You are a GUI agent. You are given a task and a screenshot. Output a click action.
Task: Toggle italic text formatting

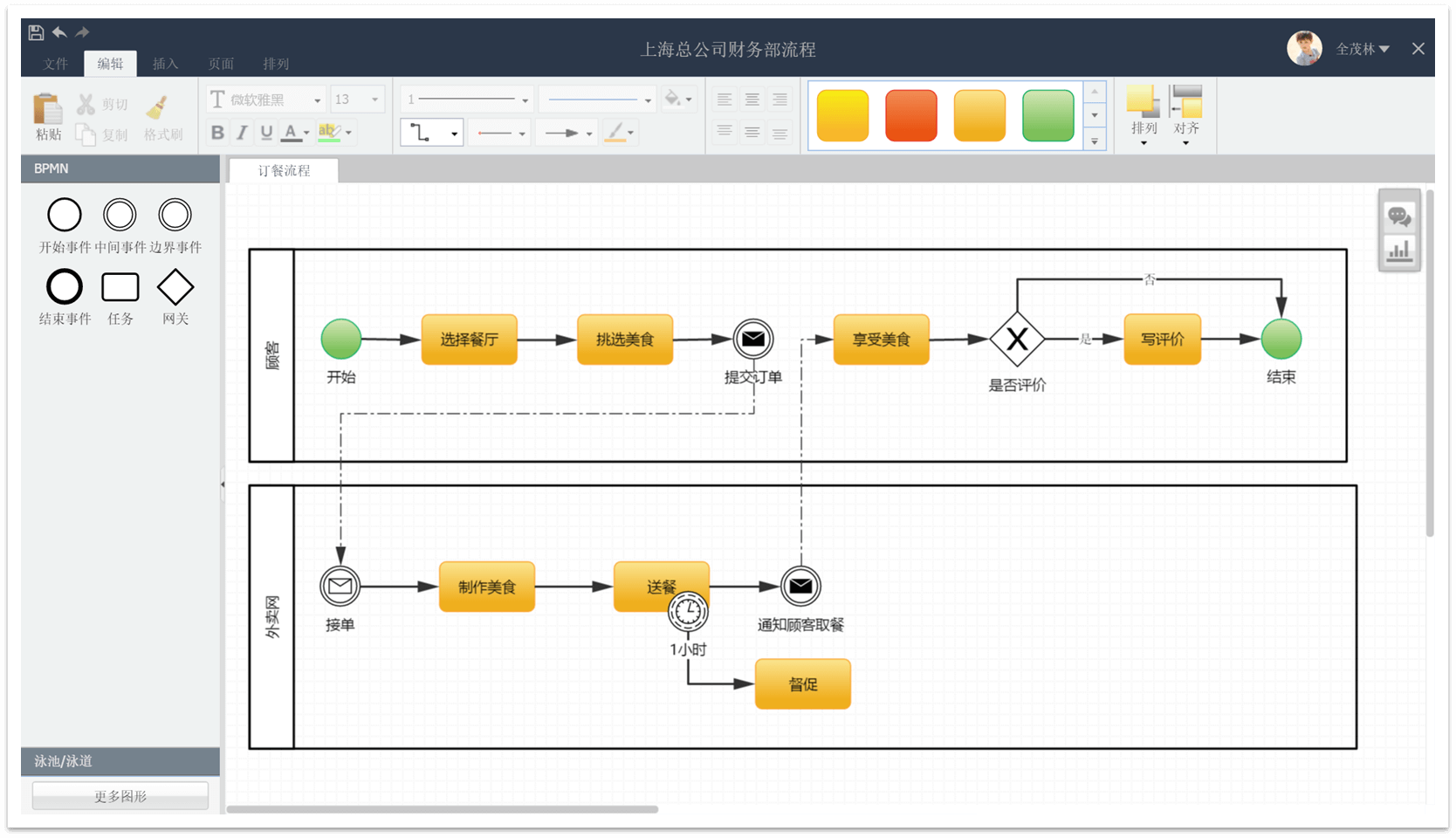pyautogui.click(x=242, y=132)
